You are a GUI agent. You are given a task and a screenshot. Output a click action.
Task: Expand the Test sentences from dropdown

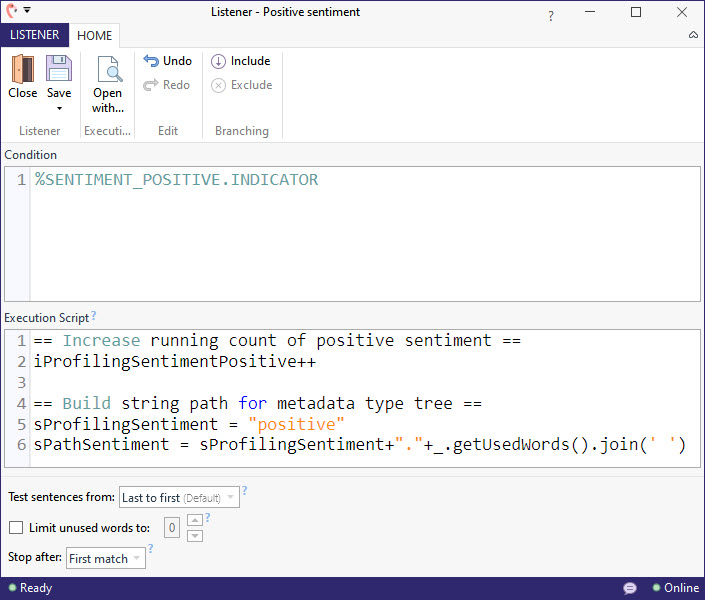point(178,497)
